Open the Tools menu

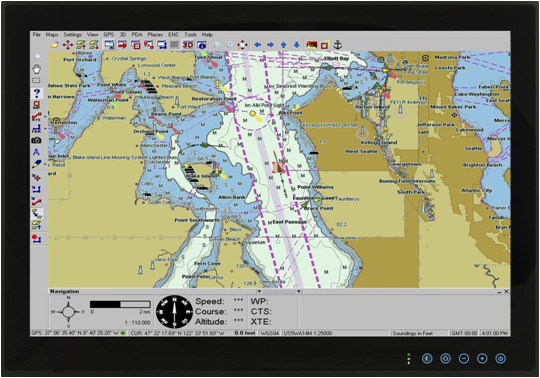pos(190,34)
